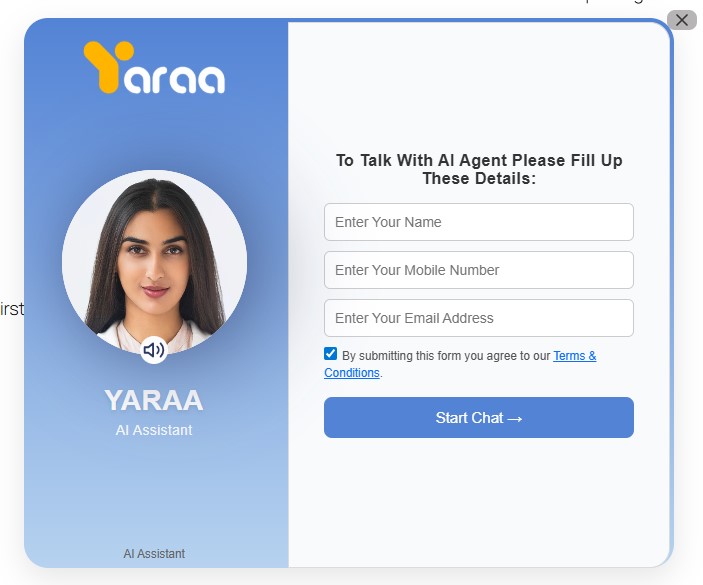Focus the Enter Your Name field
The height and width of the screenshot is (585, 703).
coord(479,222)
